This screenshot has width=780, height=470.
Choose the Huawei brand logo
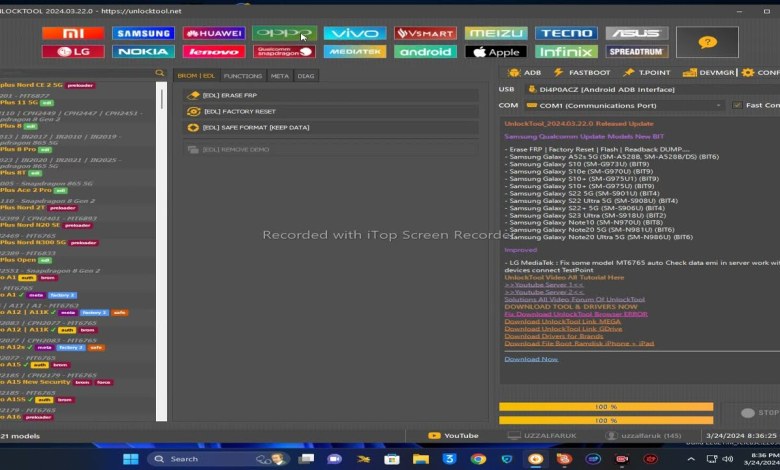pos(214,33)
